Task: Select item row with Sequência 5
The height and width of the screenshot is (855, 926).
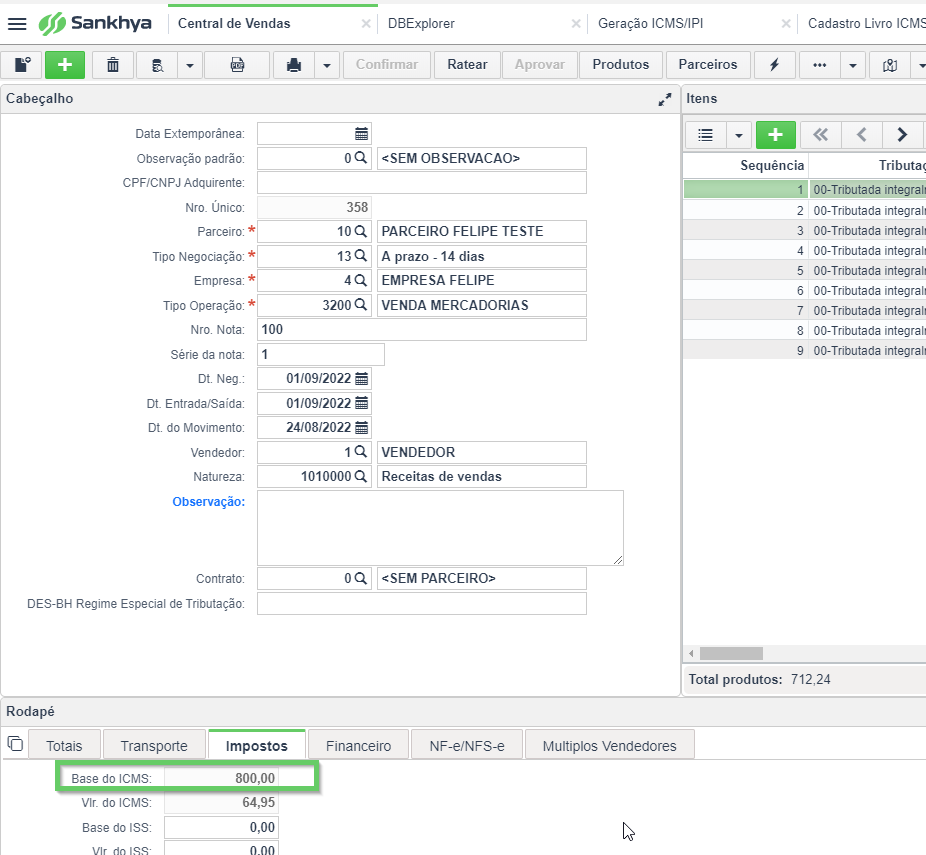Action: click(x=804, y=270)
